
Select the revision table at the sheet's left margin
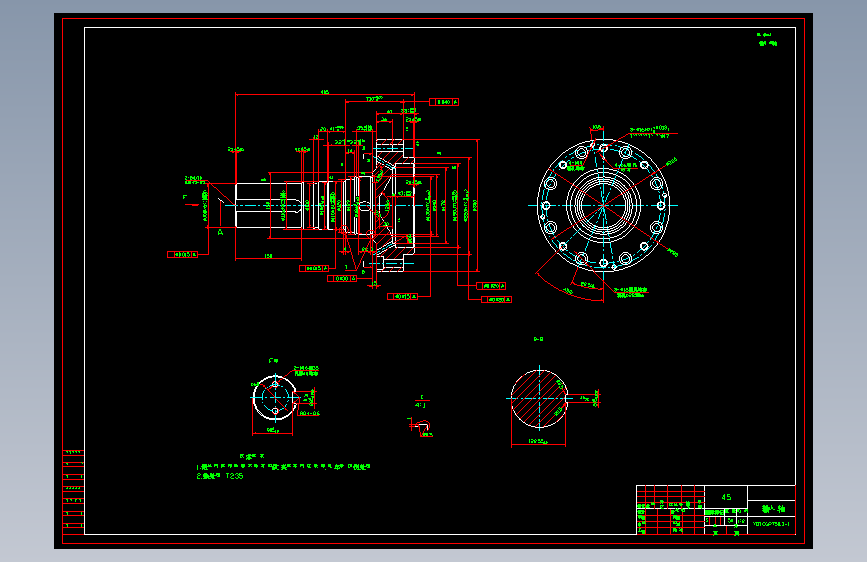click(x=73, y=492)
